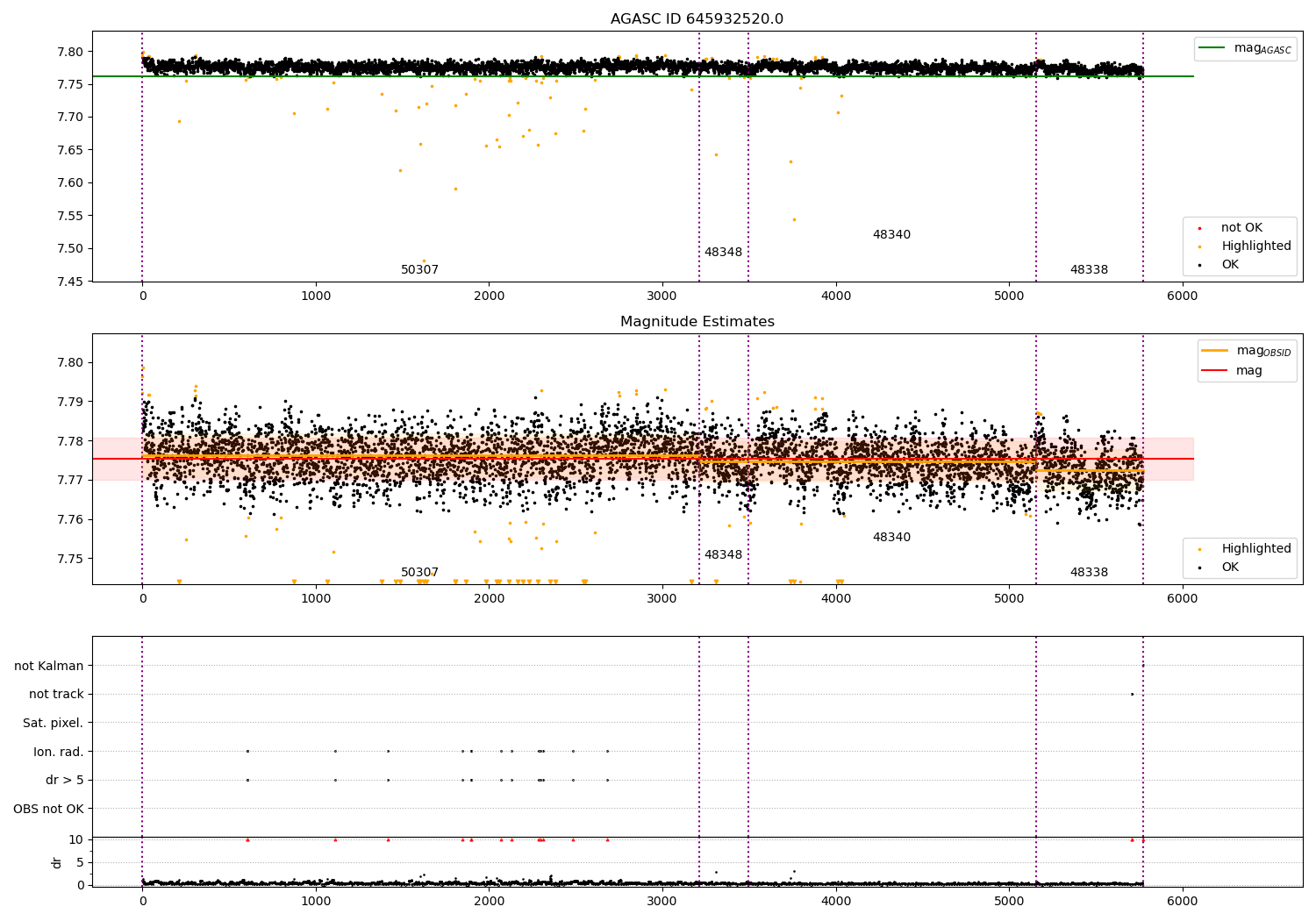Screen dimensions: 1316x921
Task: Click the '10' y tick in bottom plot
Action: [x=76, y=839]
